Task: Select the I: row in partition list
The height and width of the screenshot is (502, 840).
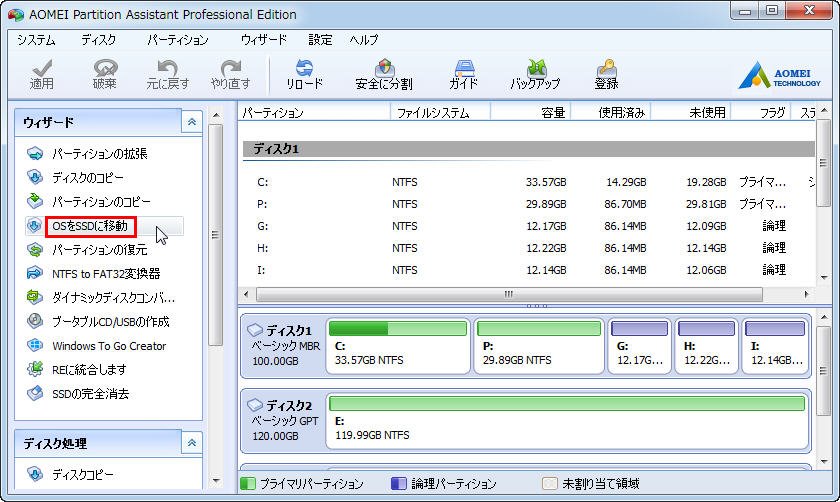Action: 527,270
